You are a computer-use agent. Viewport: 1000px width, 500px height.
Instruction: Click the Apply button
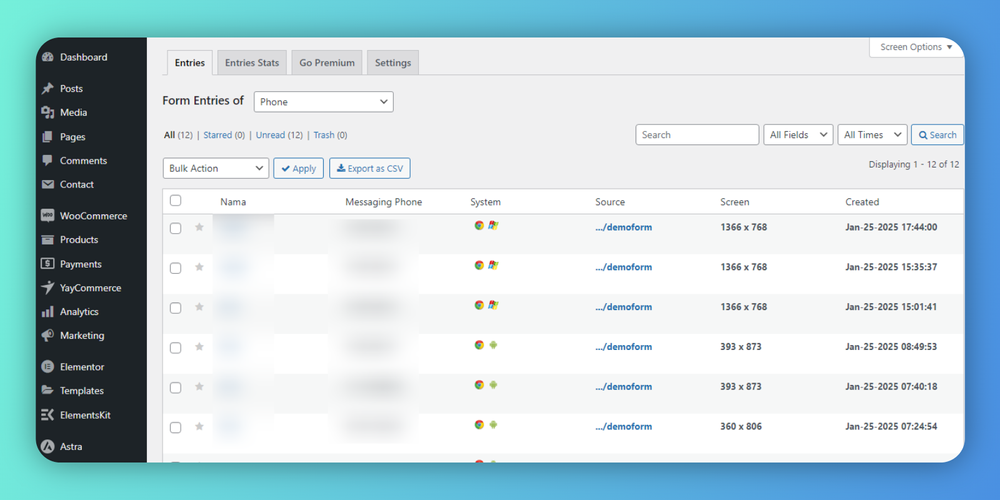pos(298,168)
